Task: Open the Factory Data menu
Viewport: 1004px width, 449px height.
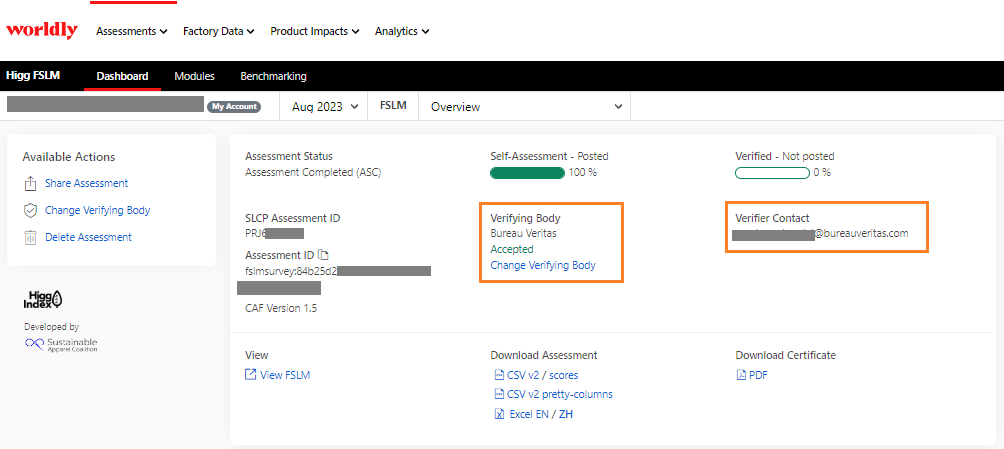Action: click(218, 31)
